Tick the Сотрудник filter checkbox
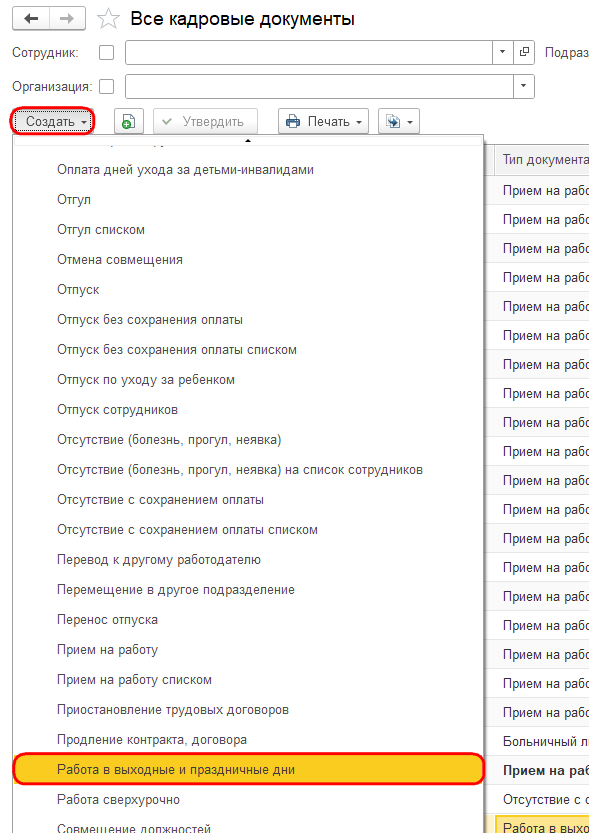 (107, 53)
